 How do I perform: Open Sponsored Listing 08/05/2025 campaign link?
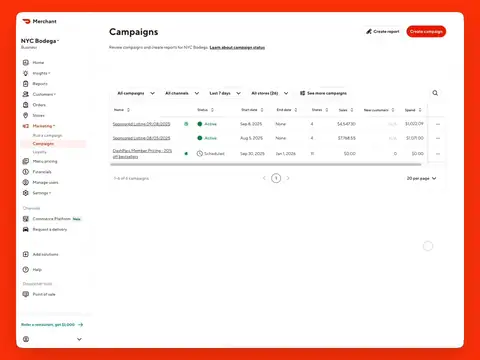click(141, 138)
